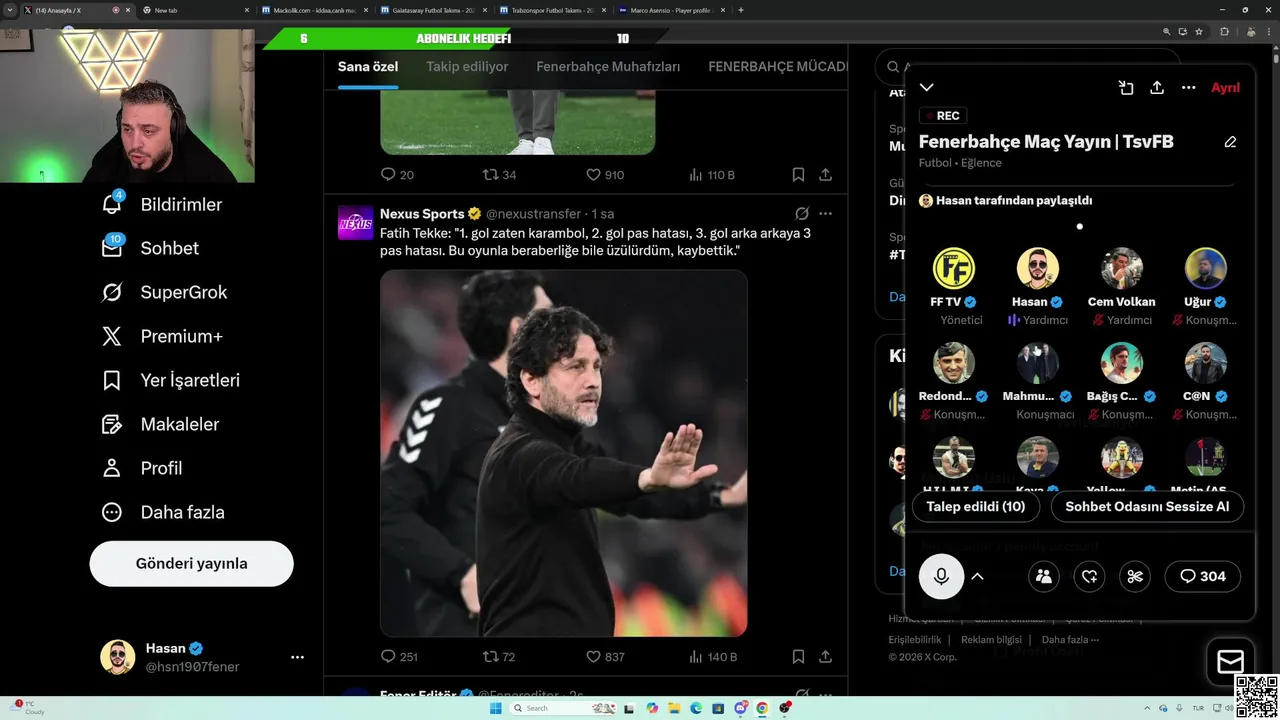Repost the top post with 34 reposts

coord(499,175)
